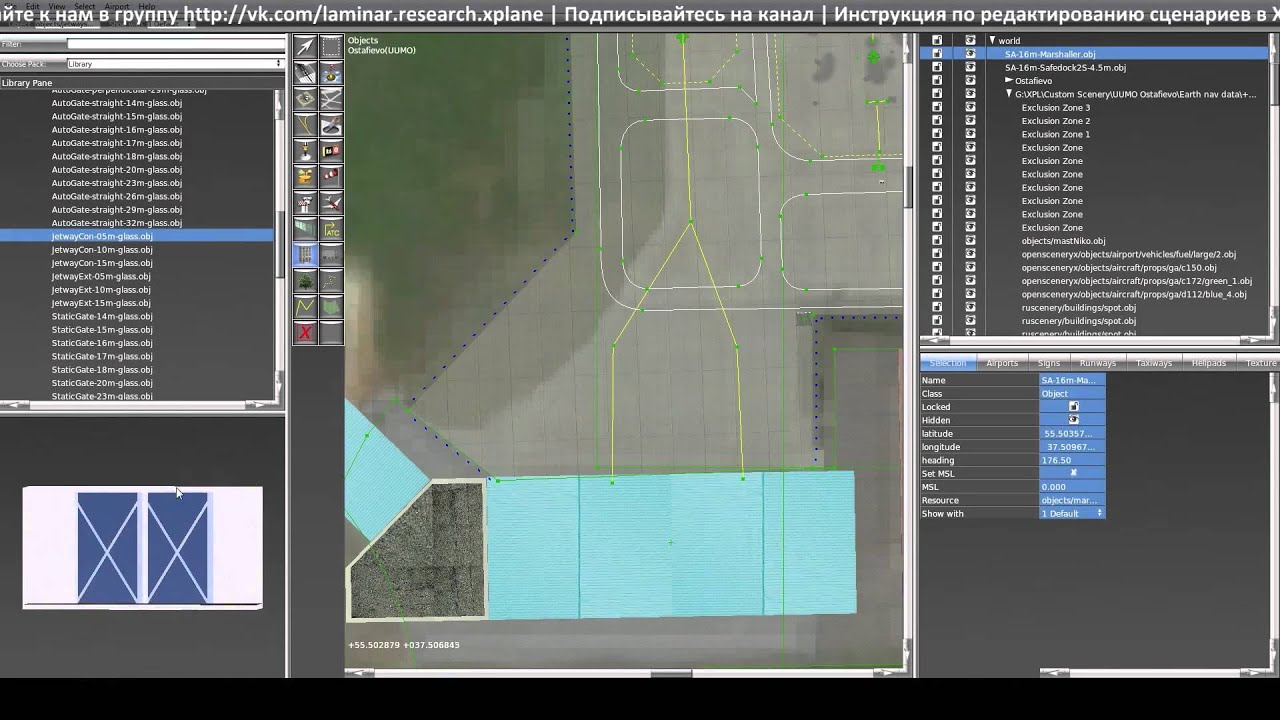
Task: Select JetwayCon-10m-glass.obj in library
Action: pyautogui.click(x=102, y=250)
